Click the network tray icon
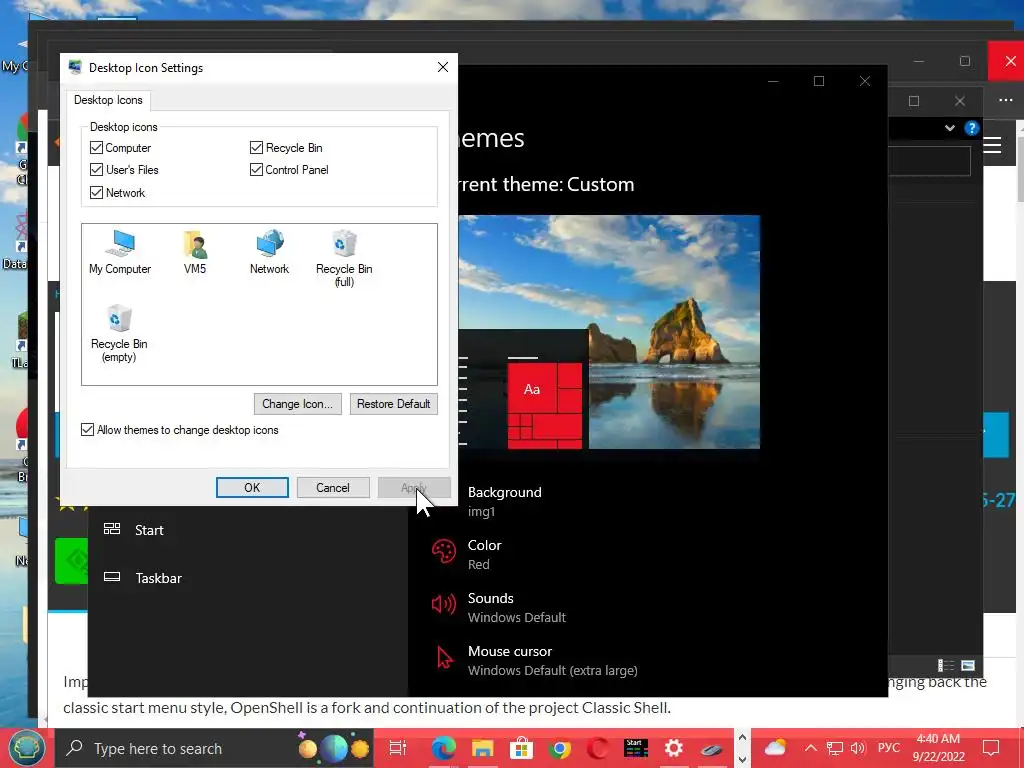This screenshot has width=1024, height=768. pyautogui.click(x=835, y=748)
